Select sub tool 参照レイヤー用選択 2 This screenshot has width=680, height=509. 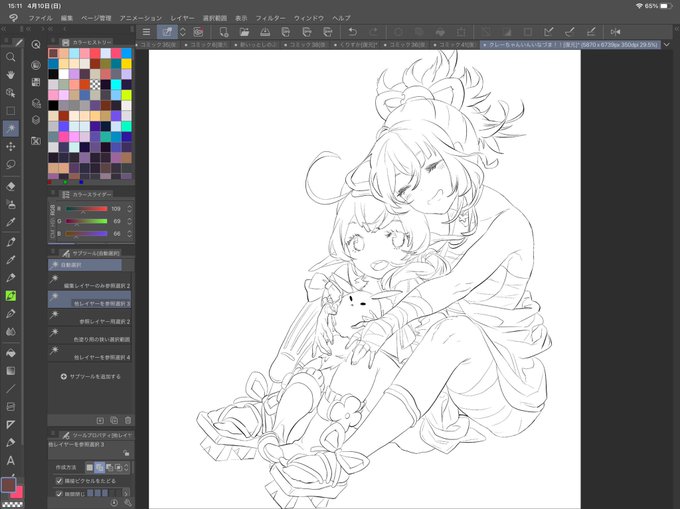tap(89, 317)
